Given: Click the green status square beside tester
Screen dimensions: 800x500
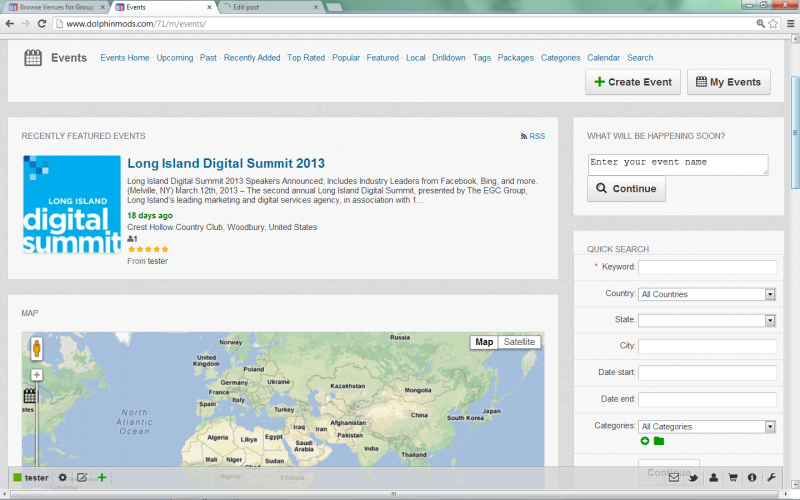Looking at the screenshot, I should [17, 478].
